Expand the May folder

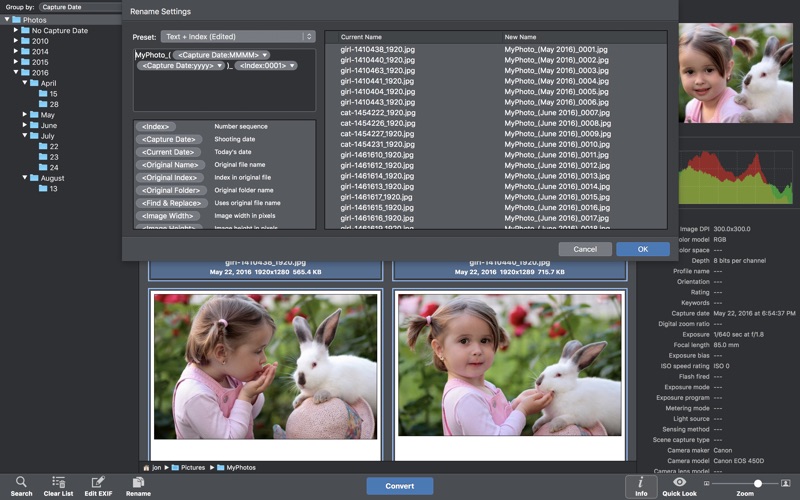pyautogui.click(x=25, y=115)
